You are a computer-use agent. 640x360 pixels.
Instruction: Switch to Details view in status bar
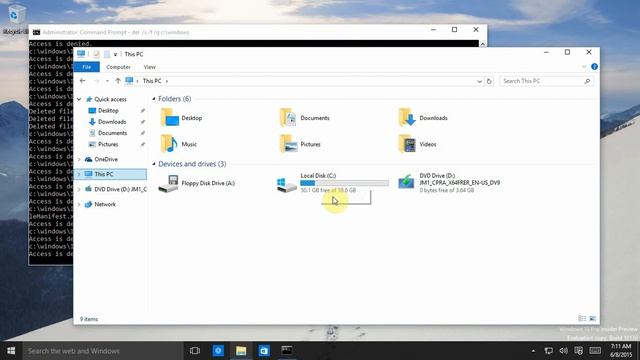[x=582, y=319]
